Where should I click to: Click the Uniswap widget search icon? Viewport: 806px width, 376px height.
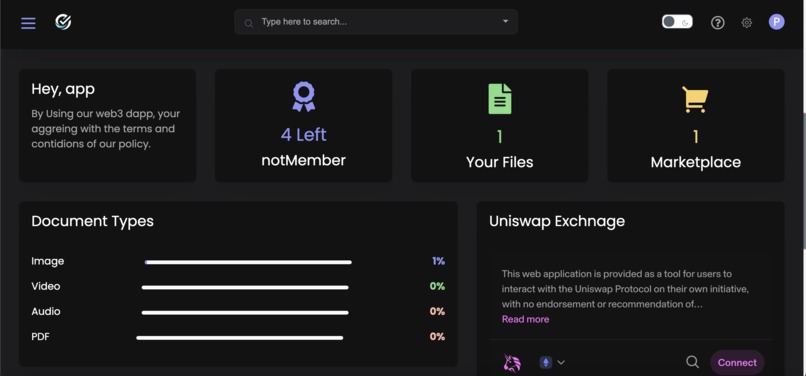pyautogui.click(x=692, y=362)
